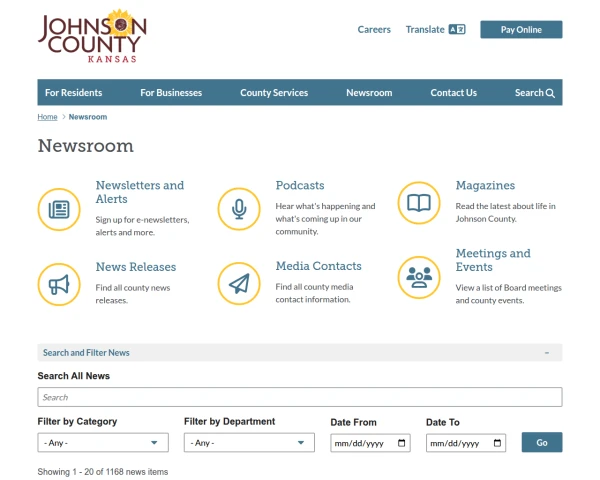The height and width of the screenshot is (480, 600).
Task: Focus the Search All News field
Action: [x=299, y=397]
